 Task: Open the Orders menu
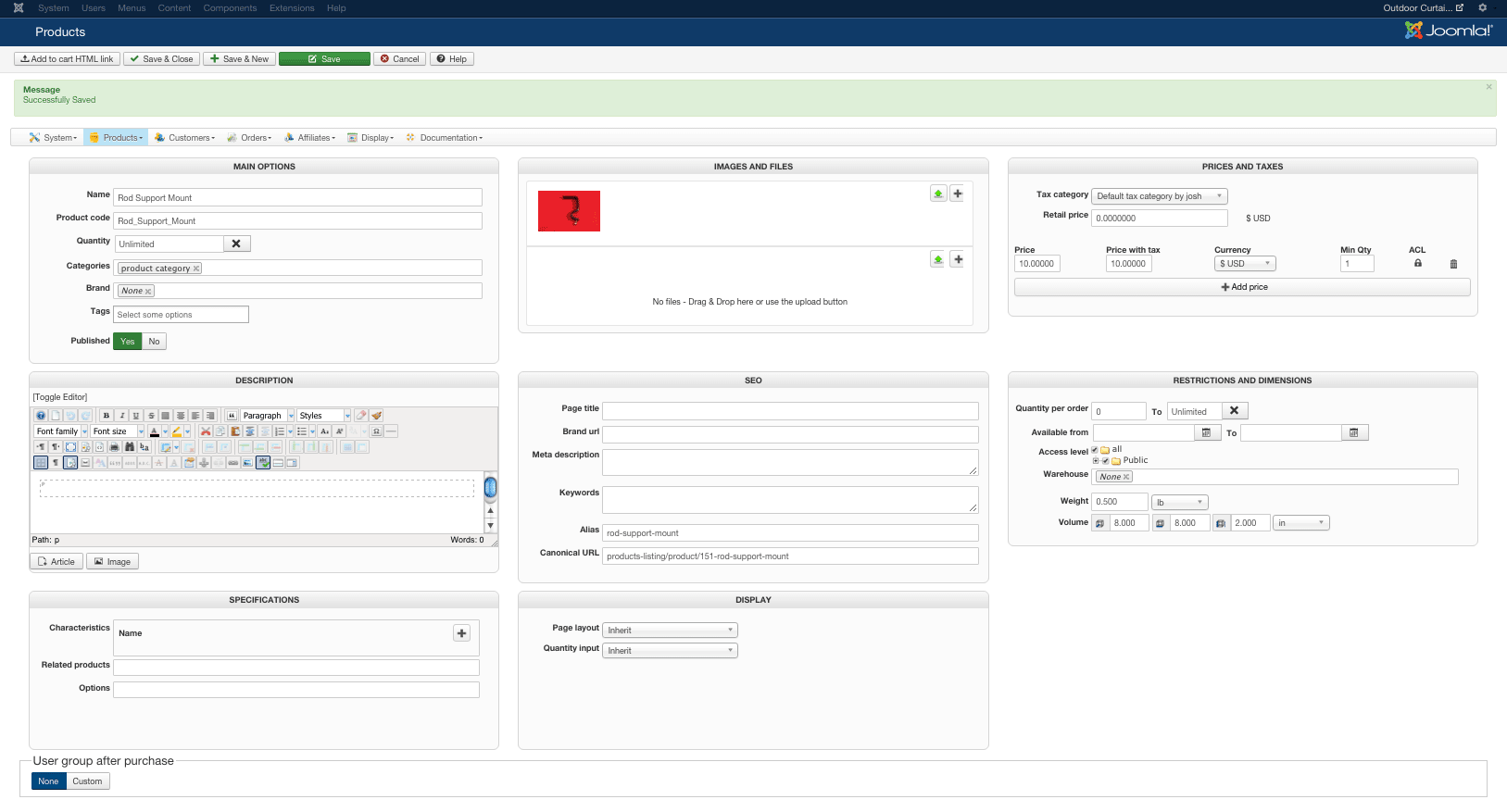point(250,138)
